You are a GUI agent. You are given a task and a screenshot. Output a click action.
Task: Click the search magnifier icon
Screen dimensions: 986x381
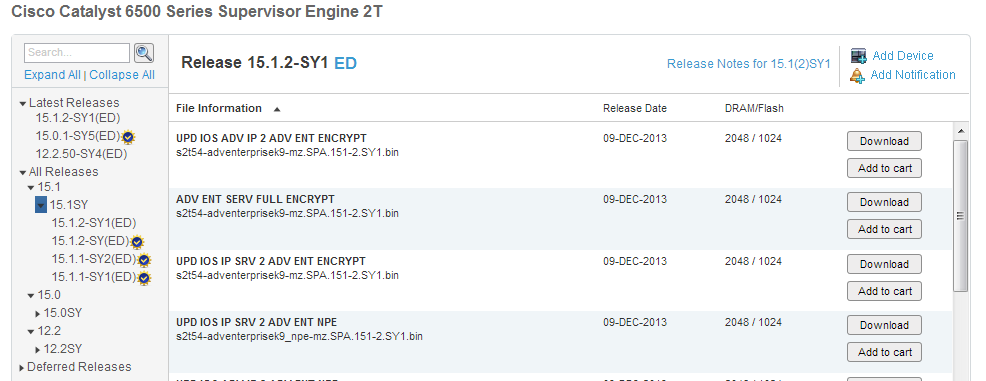pyautogui.click(x=144, y=53)
